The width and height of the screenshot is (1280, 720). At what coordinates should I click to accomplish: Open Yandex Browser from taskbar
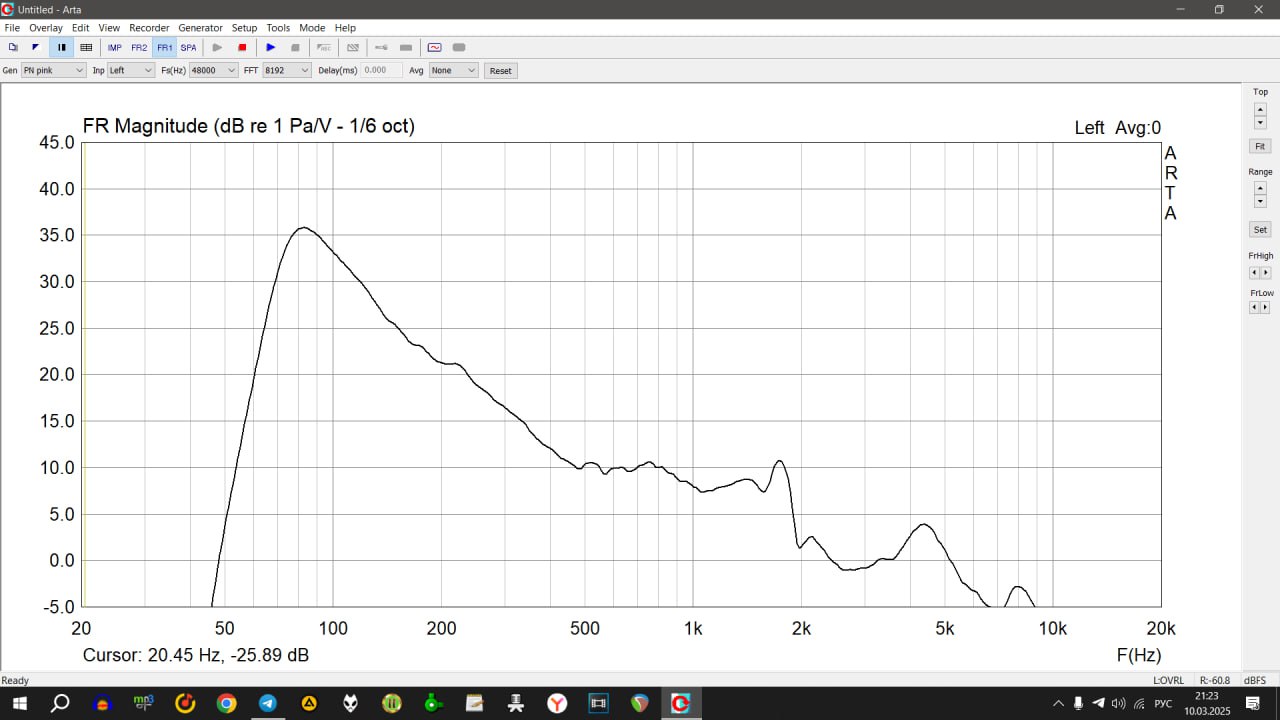pos(557,704)
